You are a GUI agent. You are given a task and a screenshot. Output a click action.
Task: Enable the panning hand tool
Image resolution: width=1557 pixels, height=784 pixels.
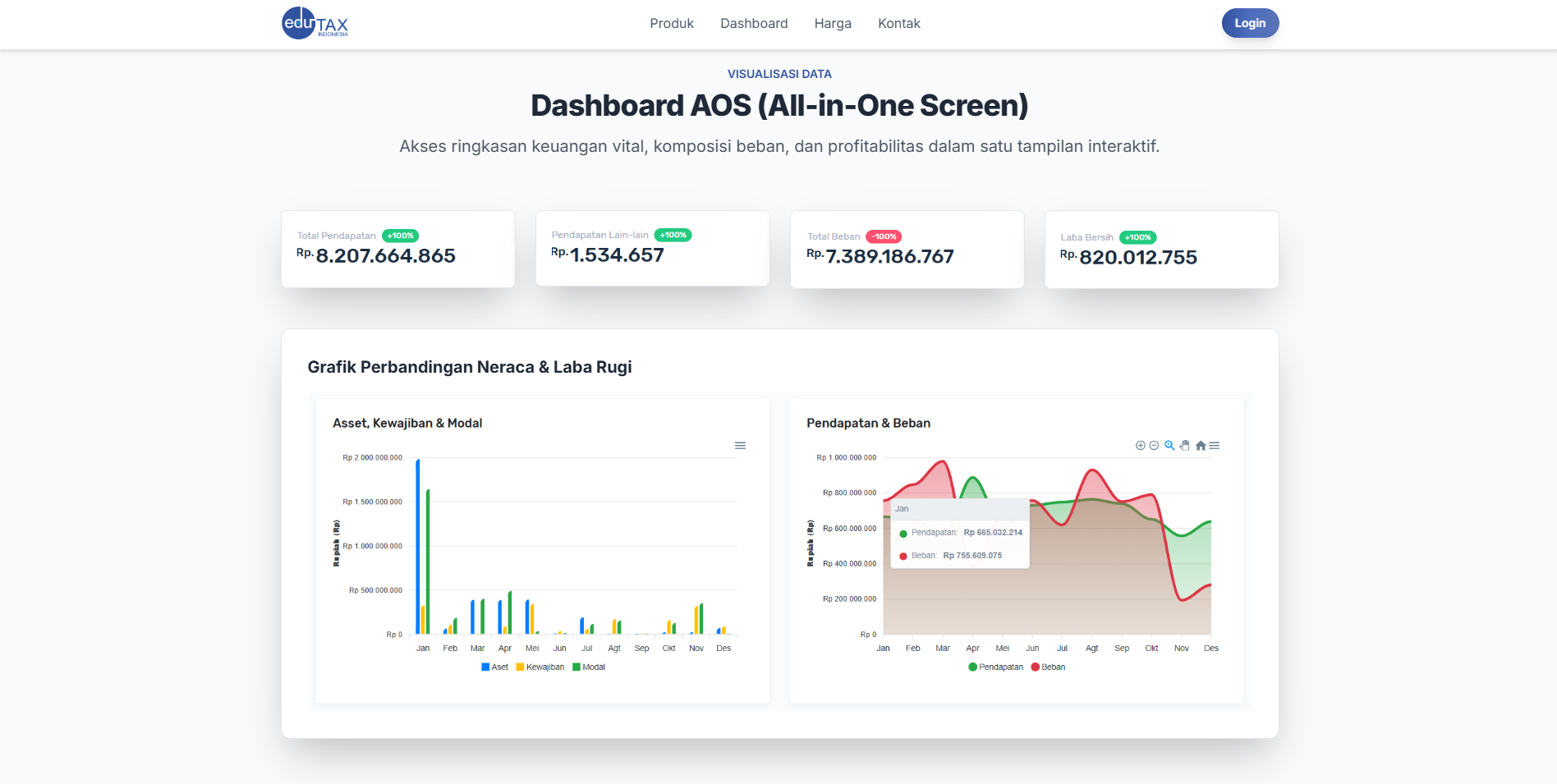click(x=1184, y=446)
